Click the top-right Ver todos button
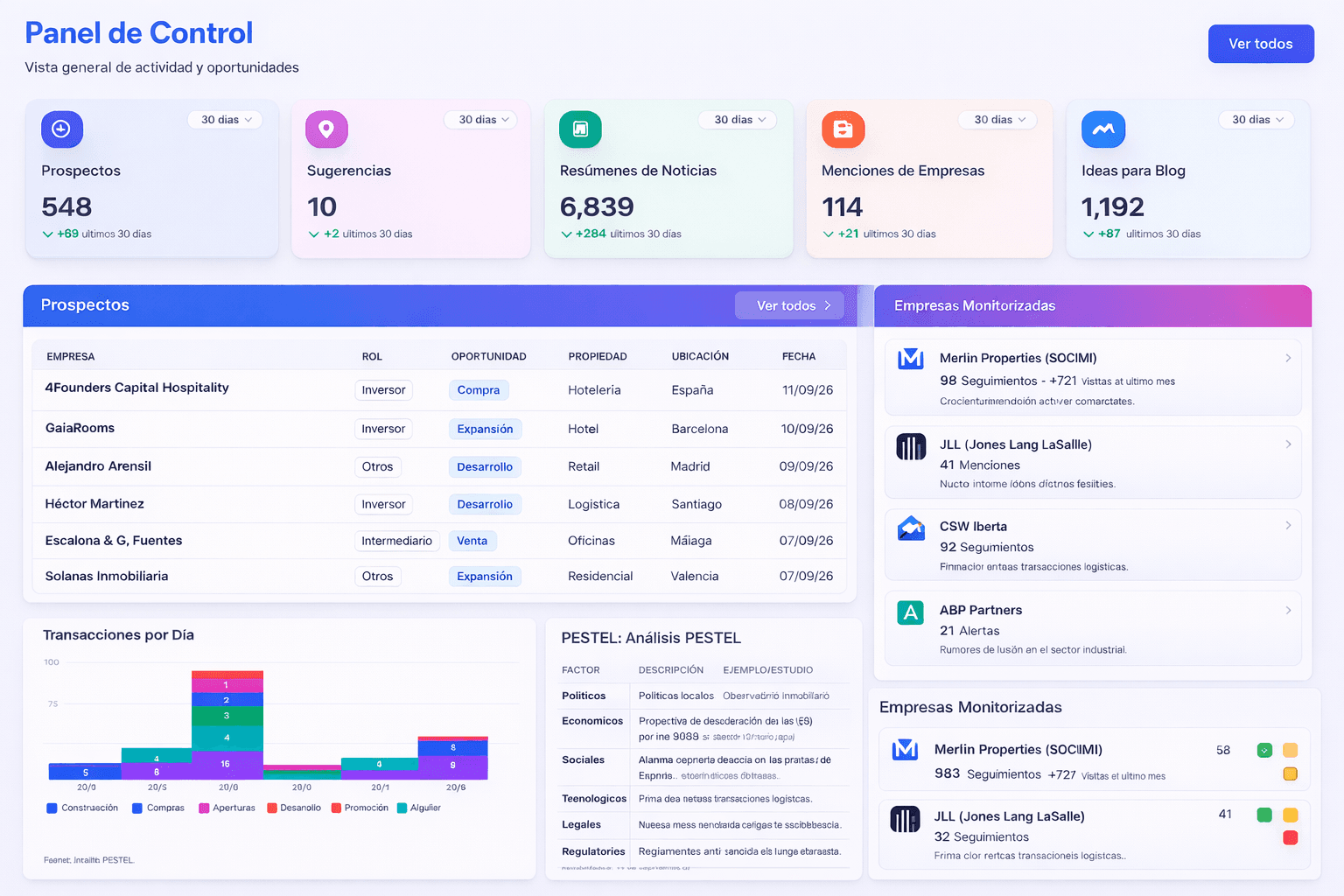The width and height of the screenshot is (1344, 896). coord(1260,44)
